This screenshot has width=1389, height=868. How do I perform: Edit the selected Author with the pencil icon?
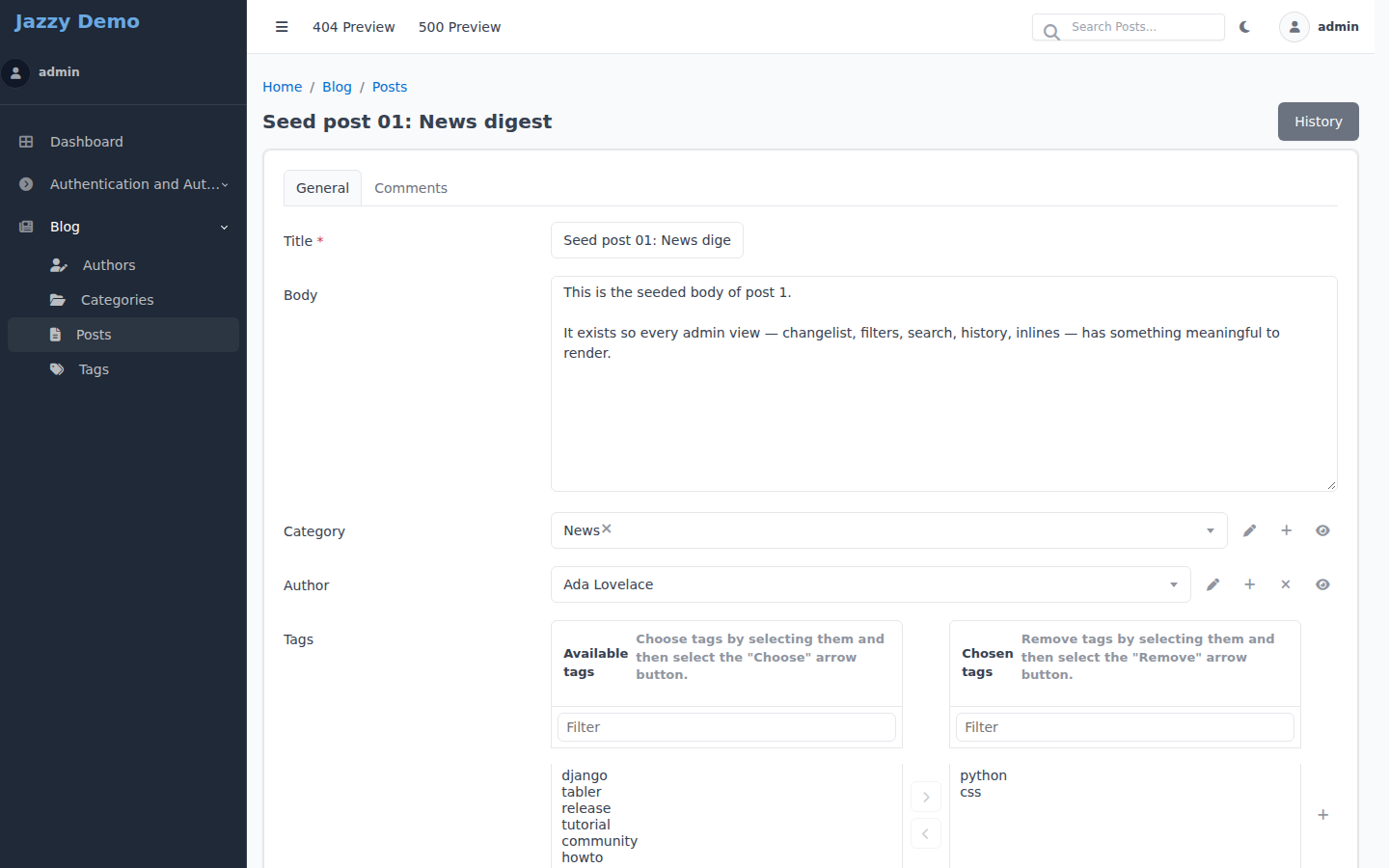[1212, 584]
